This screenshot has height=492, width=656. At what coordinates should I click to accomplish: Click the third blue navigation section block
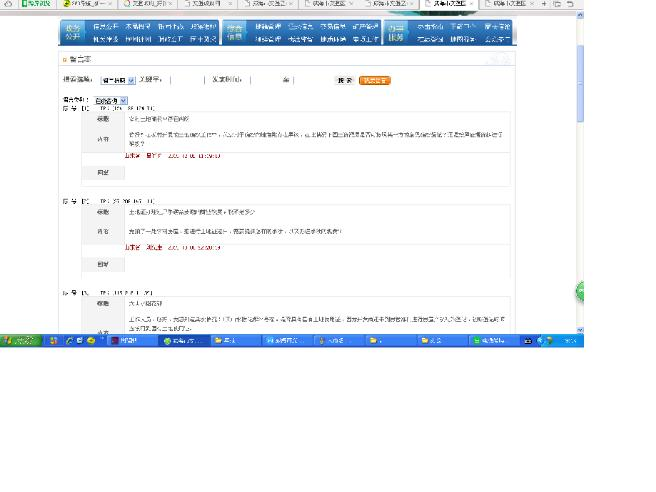pyautogui.click(x=397, y=33)
